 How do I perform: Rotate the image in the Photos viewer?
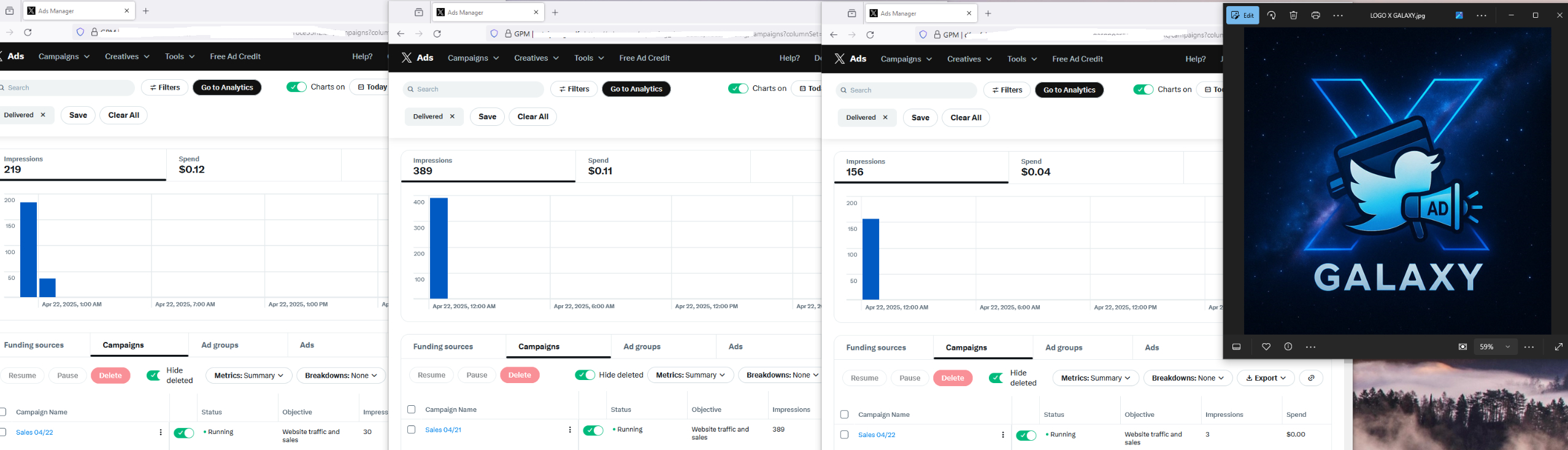[x=1271, y=15]
